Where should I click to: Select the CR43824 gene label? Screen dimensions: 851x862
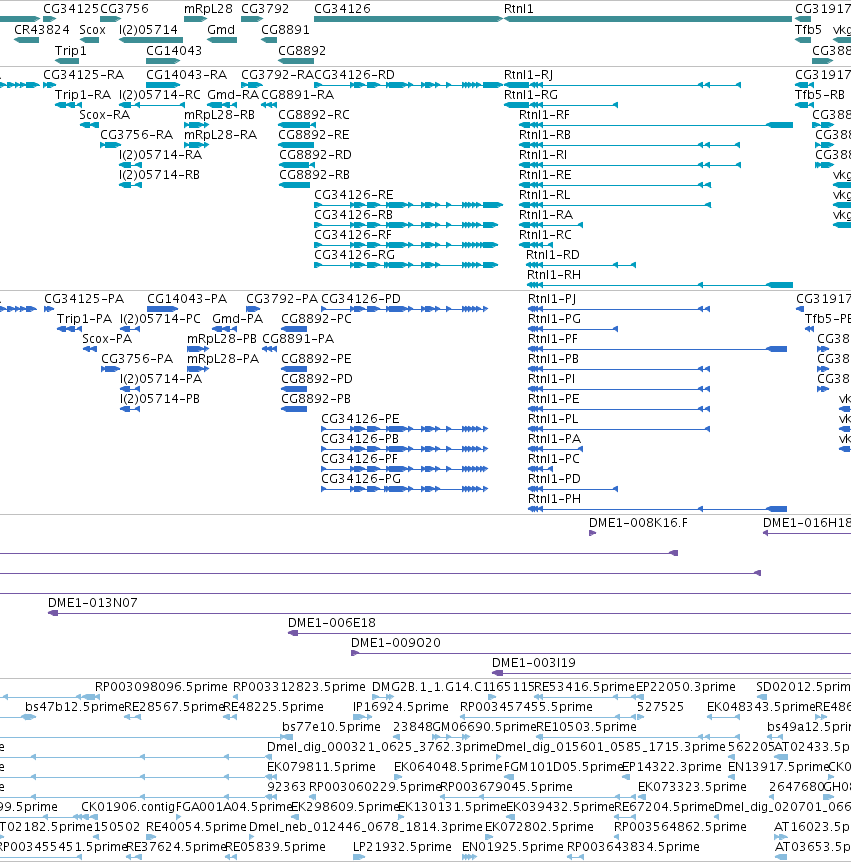coord(42,30)
